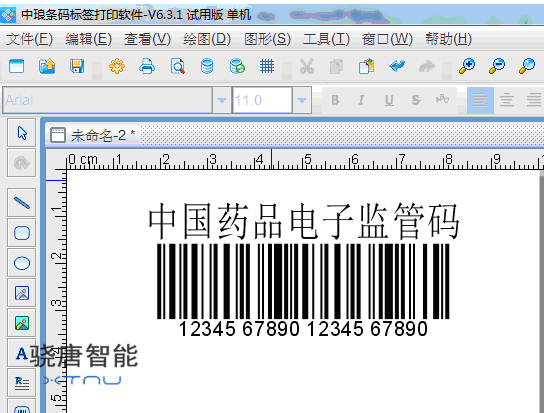Select the draw line tool
The width and height of the screenshot is (544, 413).
point(22,203)
